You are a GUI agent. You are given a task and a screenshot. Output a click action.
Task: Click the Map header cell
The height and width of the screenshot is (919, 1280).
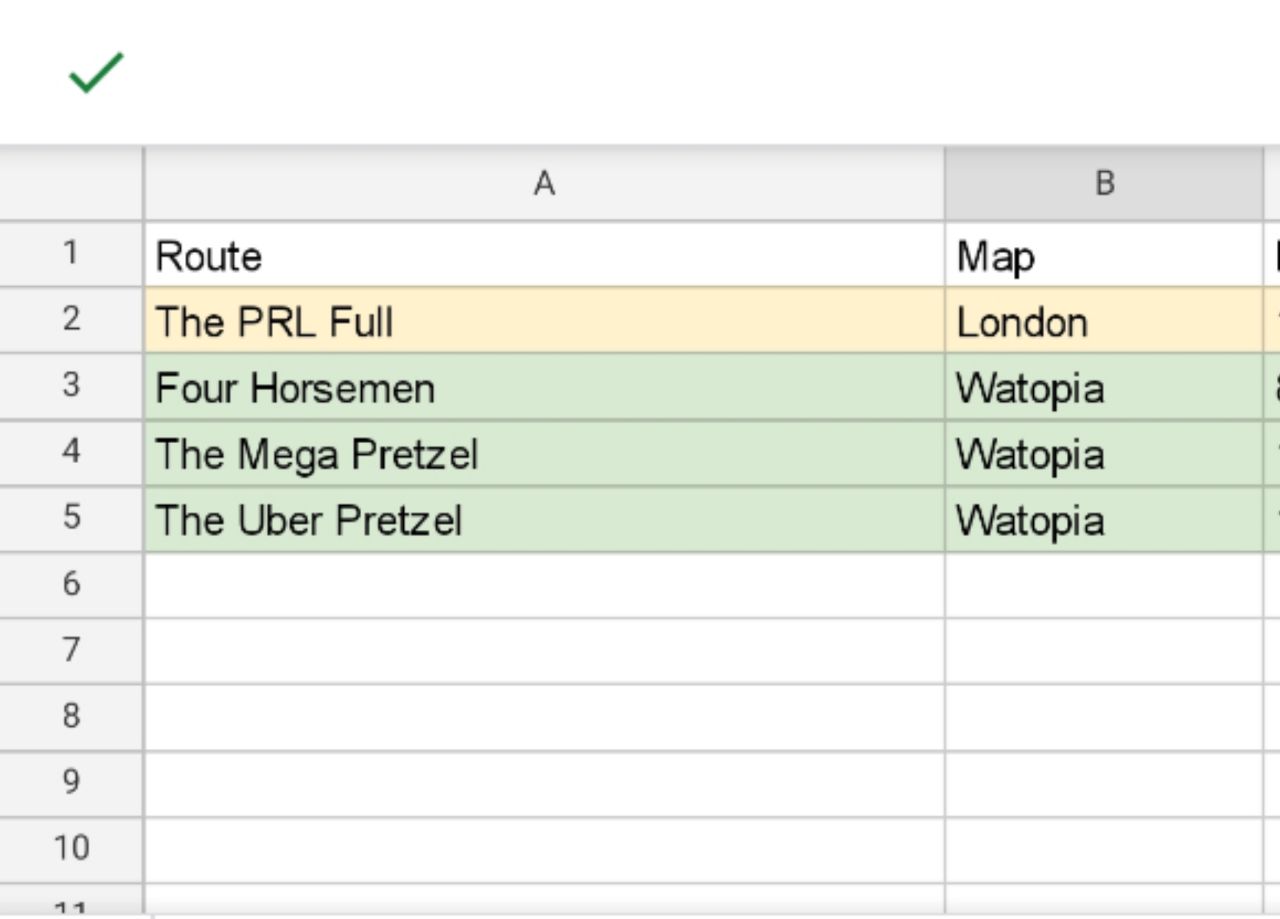pyautogui.click(x=1104, y=254)
